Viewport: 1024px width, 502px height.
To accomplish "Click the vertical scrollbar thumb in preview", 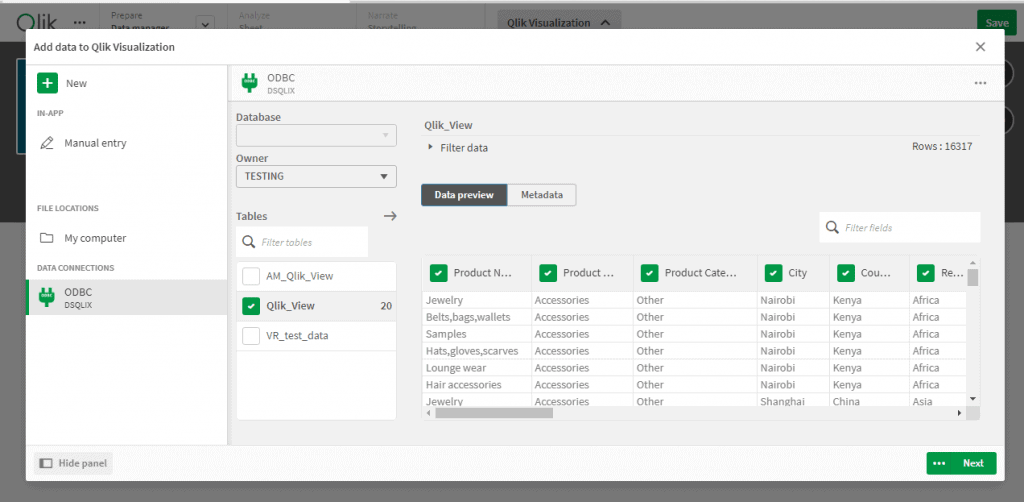I will 973,277.
